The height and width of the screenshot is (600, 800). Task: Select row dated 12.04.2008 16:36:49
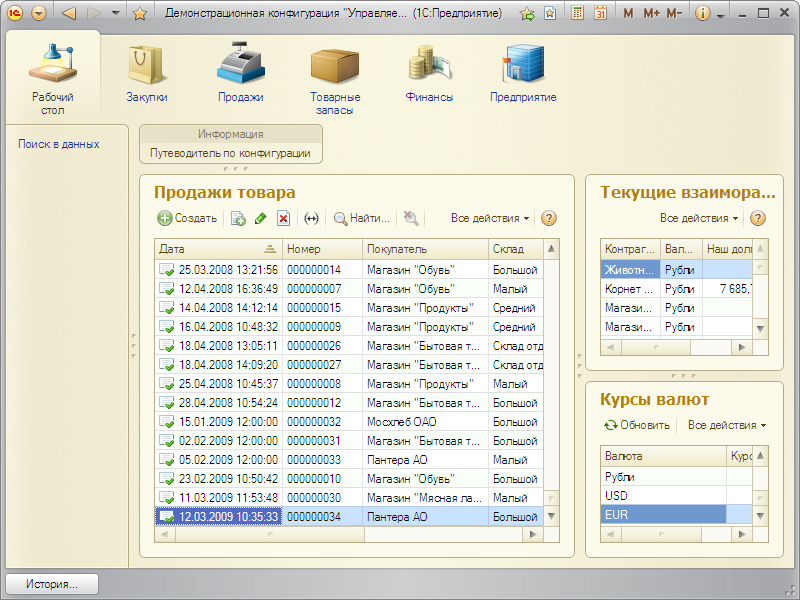tap(349, 289)
